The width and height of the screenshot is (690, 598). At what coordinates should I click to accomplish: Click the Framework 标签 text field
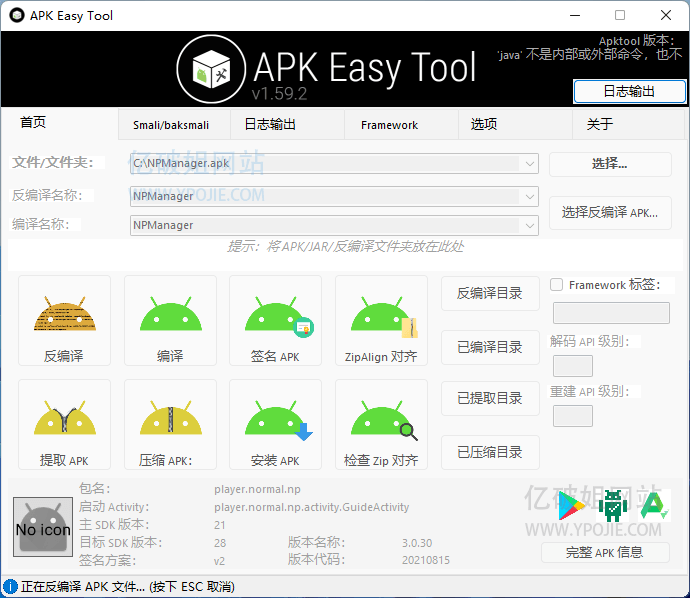(x=611, y=313)
